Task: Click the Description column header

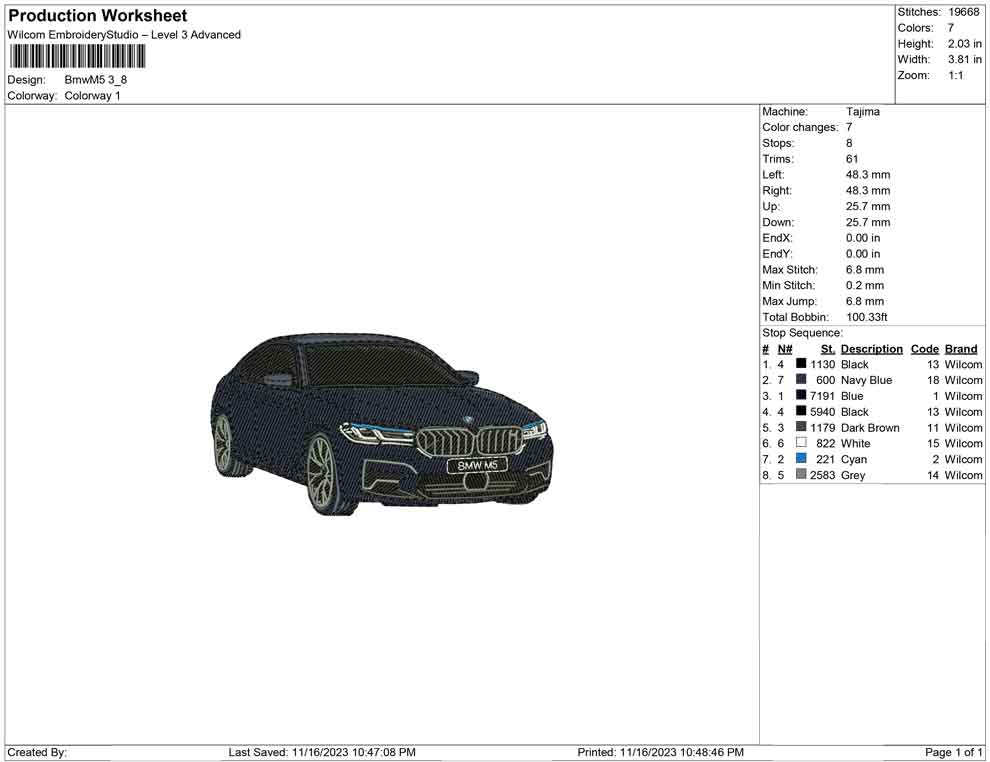Action: point(871,349)
